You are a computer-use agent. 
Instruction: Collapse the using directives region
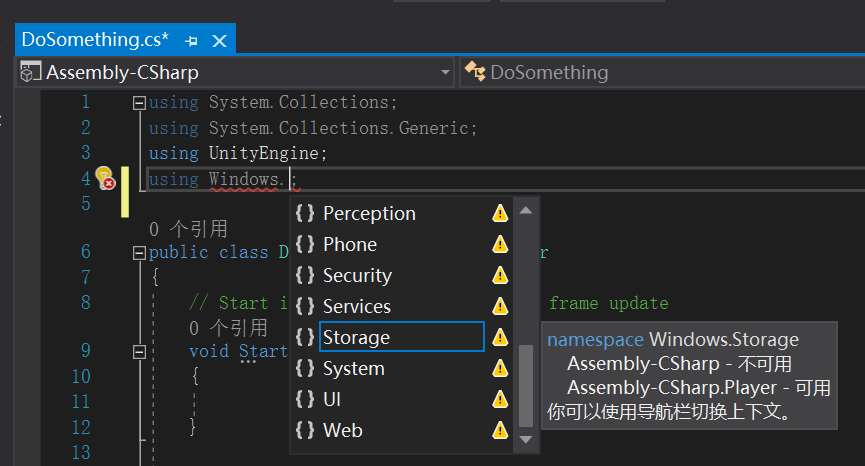tap(139, 103)
